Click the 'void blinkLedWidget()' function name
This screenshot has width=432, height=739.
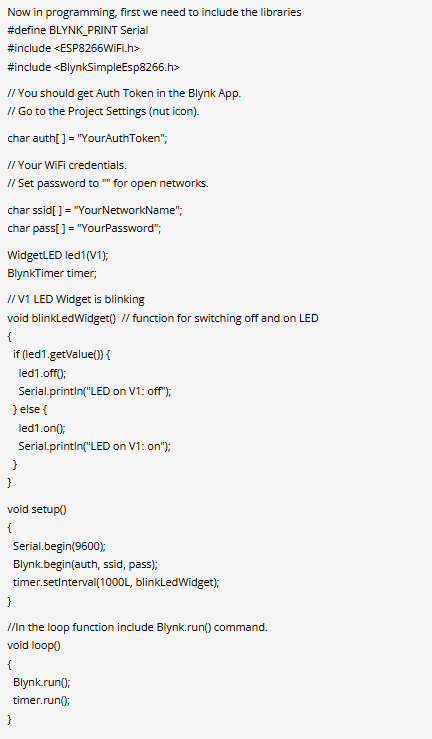click(x=62, y=319)
